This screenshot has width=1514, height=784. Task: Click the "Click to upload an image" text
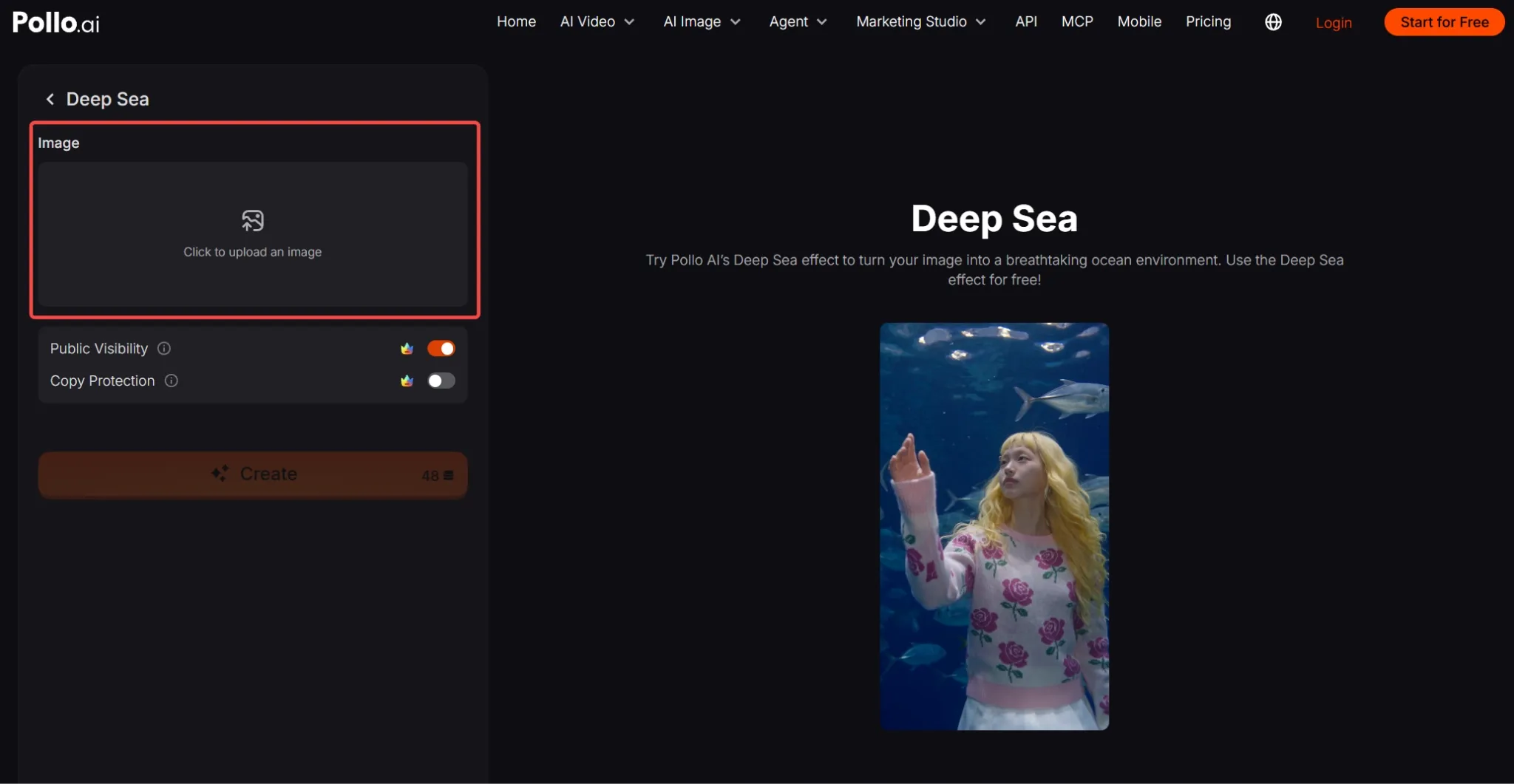tap(253, 252)
